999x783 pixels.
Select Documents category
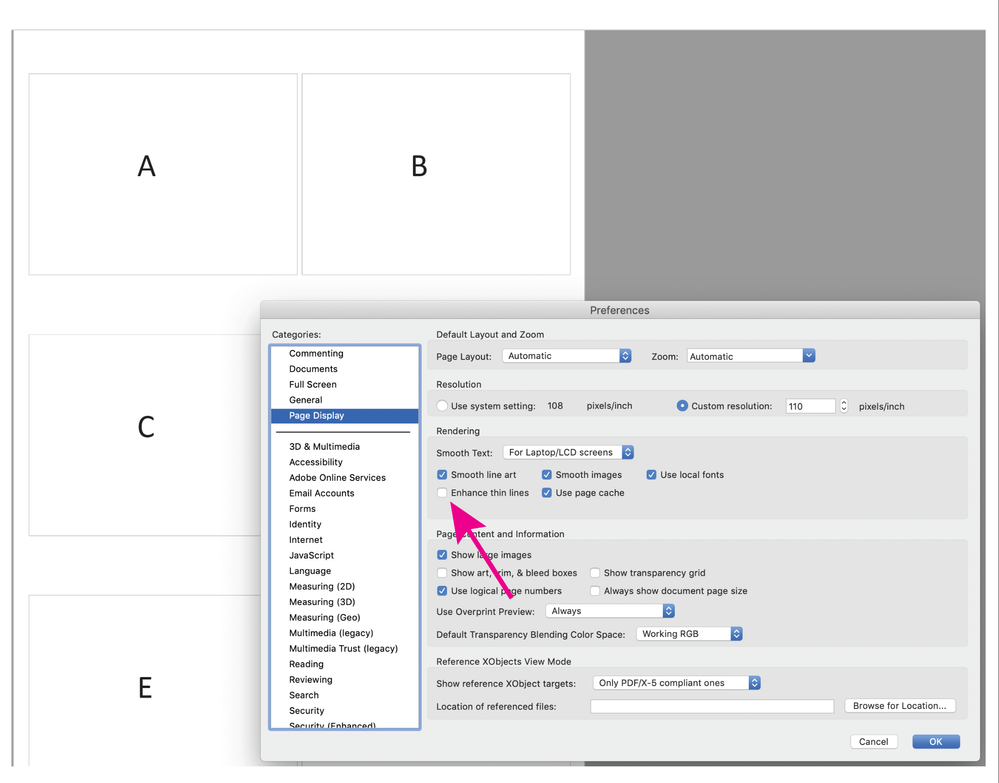(x=345, y=369)
